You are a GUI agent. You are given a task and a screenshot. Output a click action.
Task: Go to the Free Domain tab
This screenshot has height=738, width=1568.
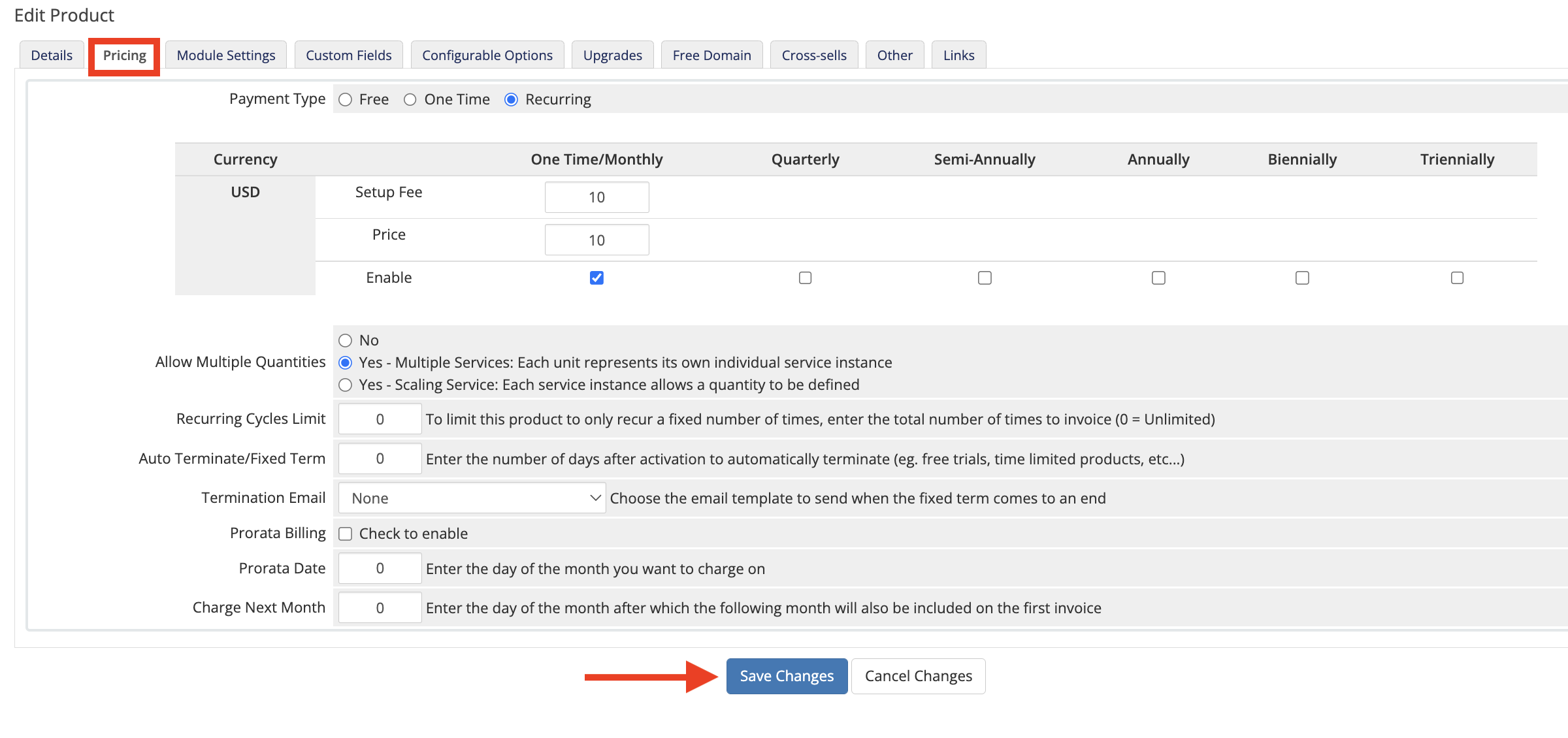click(x=711, y=55)
